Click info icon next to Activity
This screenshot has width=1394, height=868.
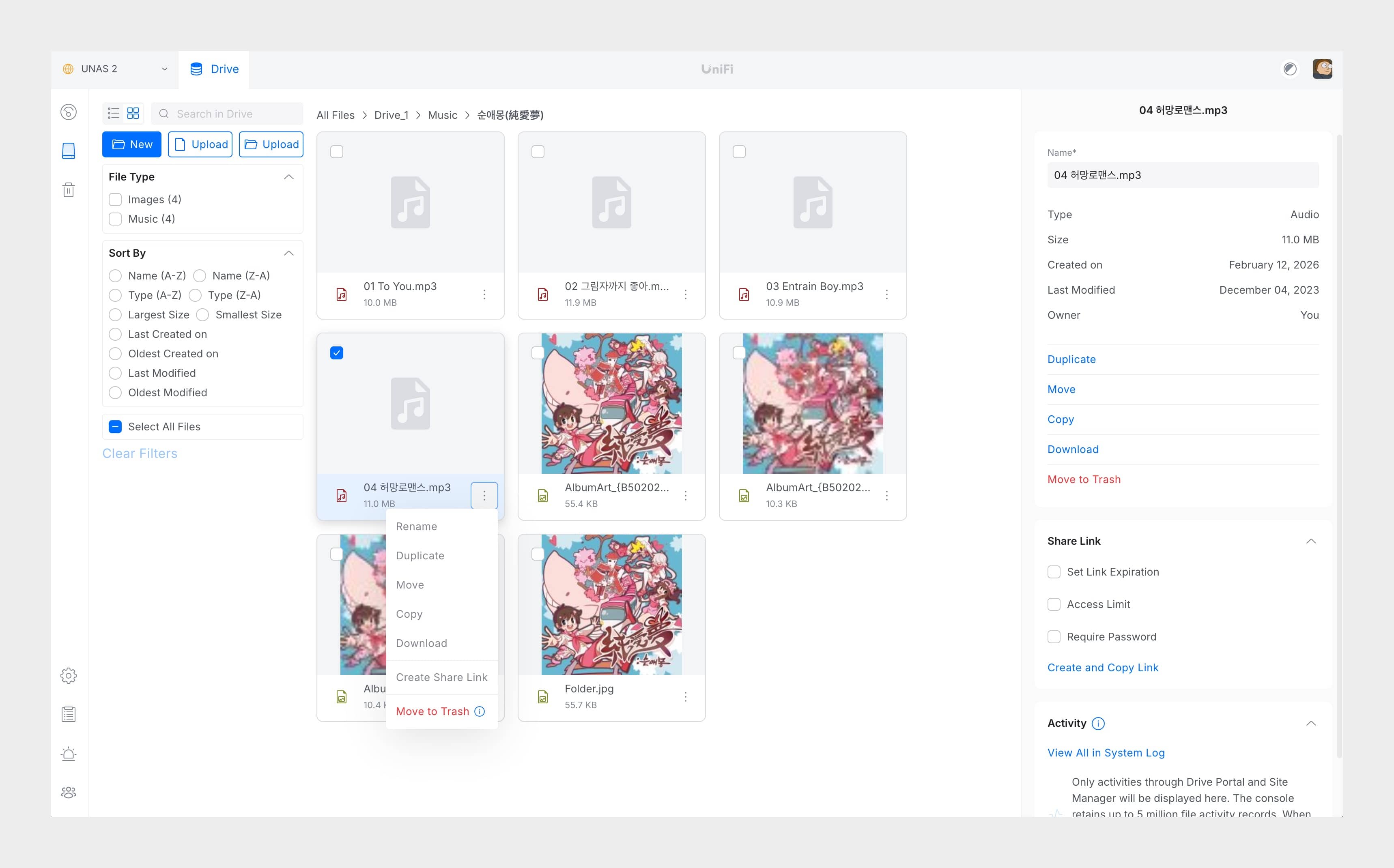(x=1098, y=723)
